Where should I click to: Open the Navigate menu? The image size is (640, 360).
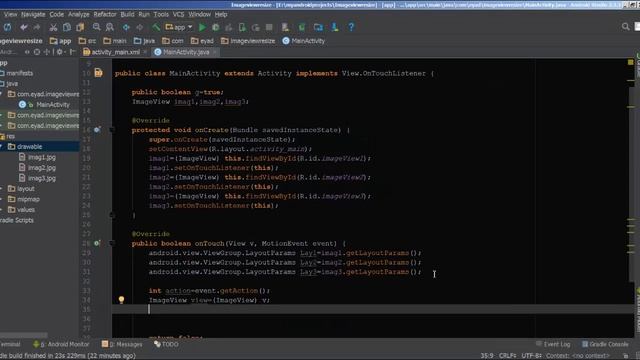(x=33, y=14)
